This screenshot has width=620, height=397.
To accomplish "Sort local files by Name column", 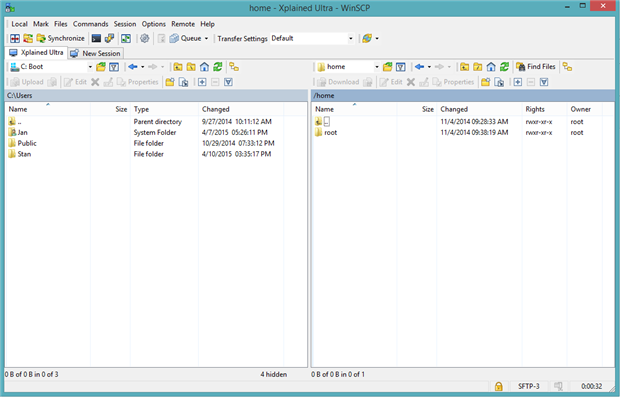I will click(47, 109).
